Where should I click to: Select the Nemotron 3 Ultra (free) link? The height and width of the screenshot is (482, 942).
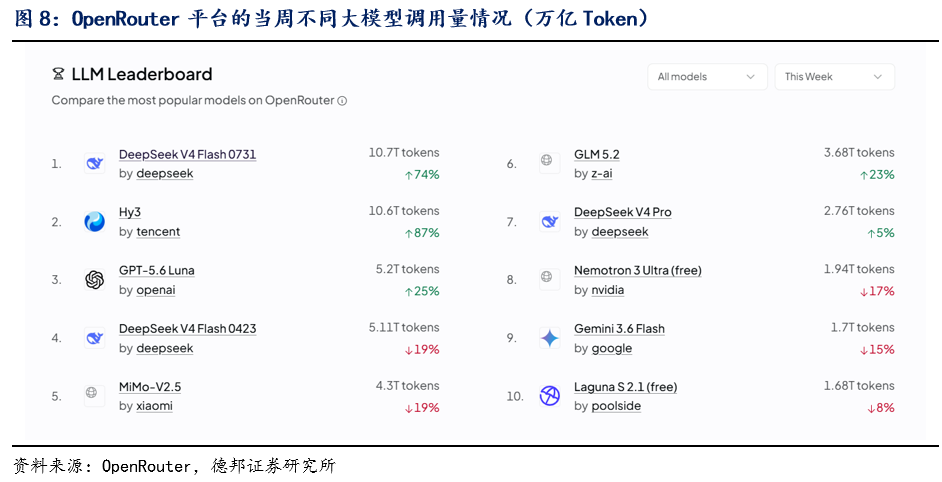pyautogui.click(x=638, y=270)
